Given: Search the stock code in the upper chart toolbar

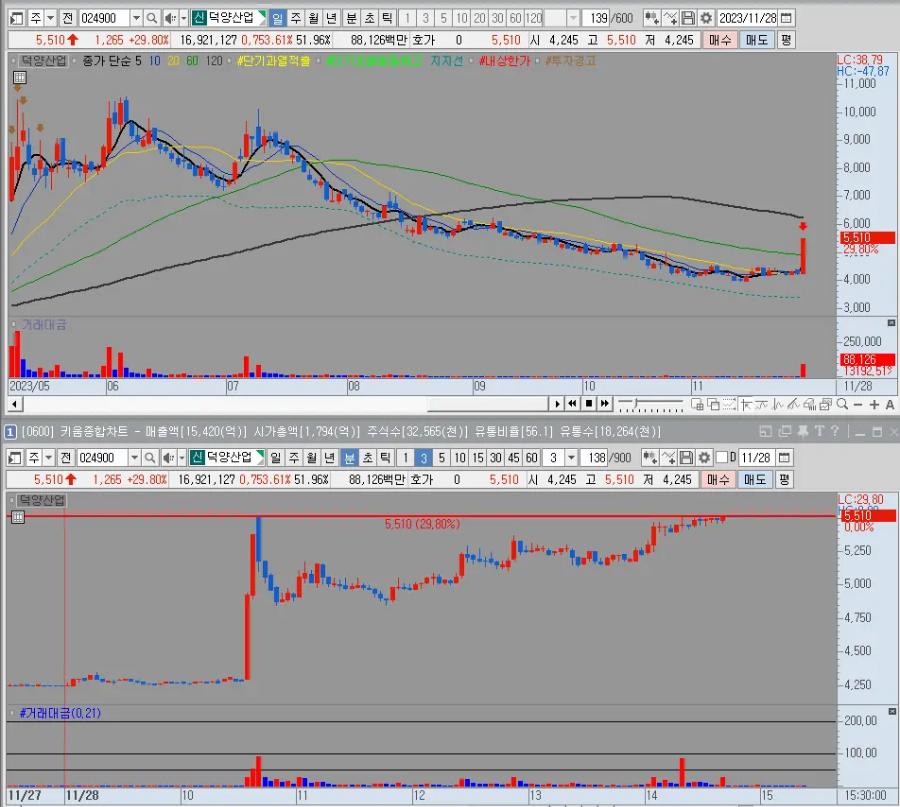Looking at the screenshot, I should (x=152, y=18).
